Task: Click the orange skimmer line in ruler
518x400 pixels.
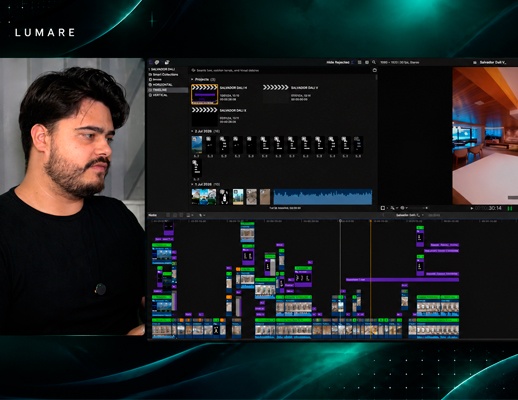Action: pyautogui.click(x=371, y=221)
